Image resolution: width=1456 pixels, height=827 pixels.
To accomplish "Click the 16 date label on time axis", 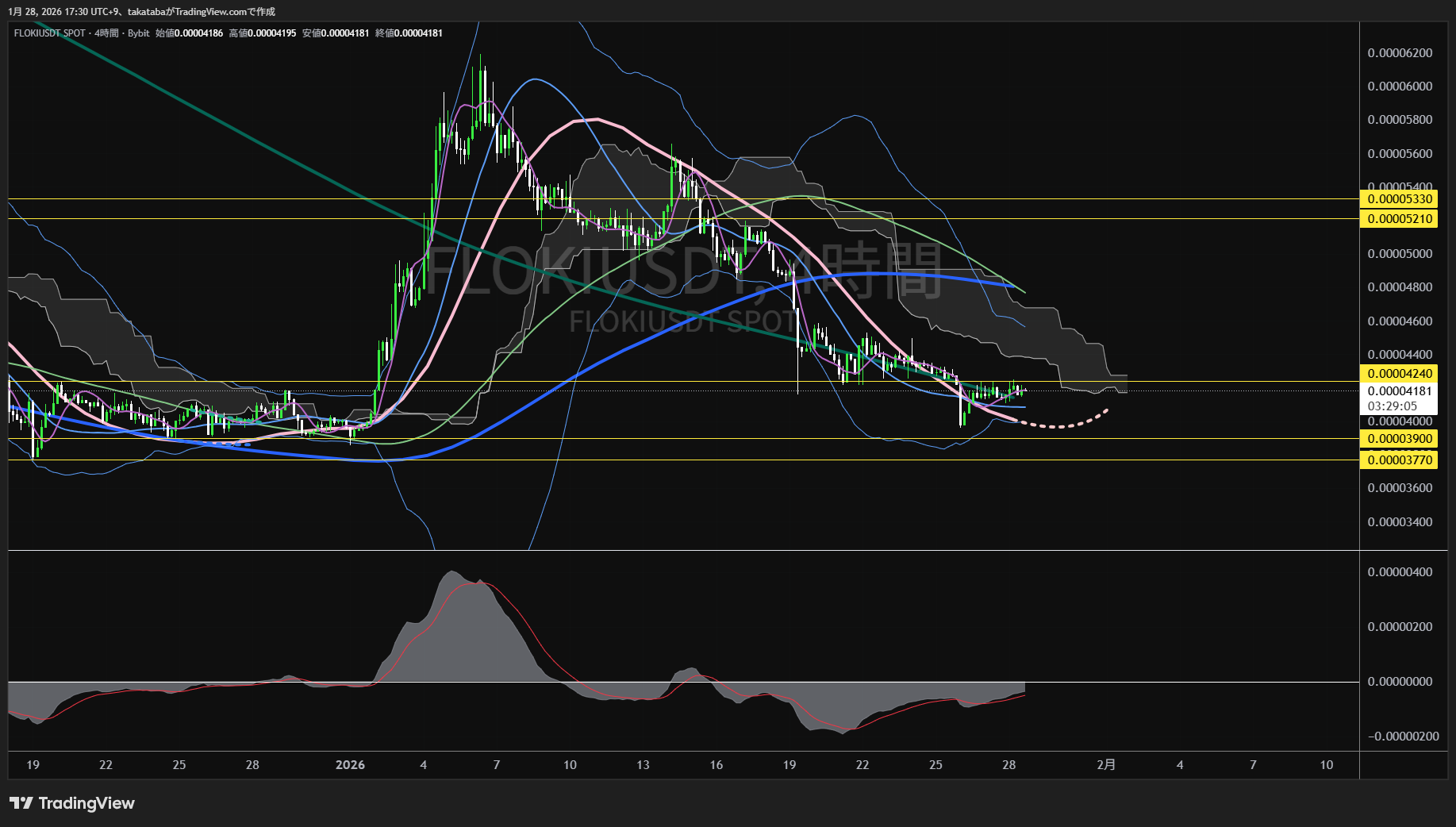I will click(x=716, y=765).
